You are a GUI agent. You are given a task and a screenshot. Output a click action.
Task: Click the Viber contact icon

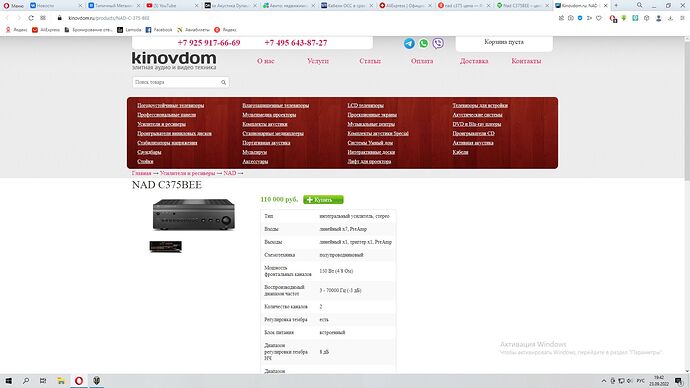pyautogui.click(x=438, y=43)
